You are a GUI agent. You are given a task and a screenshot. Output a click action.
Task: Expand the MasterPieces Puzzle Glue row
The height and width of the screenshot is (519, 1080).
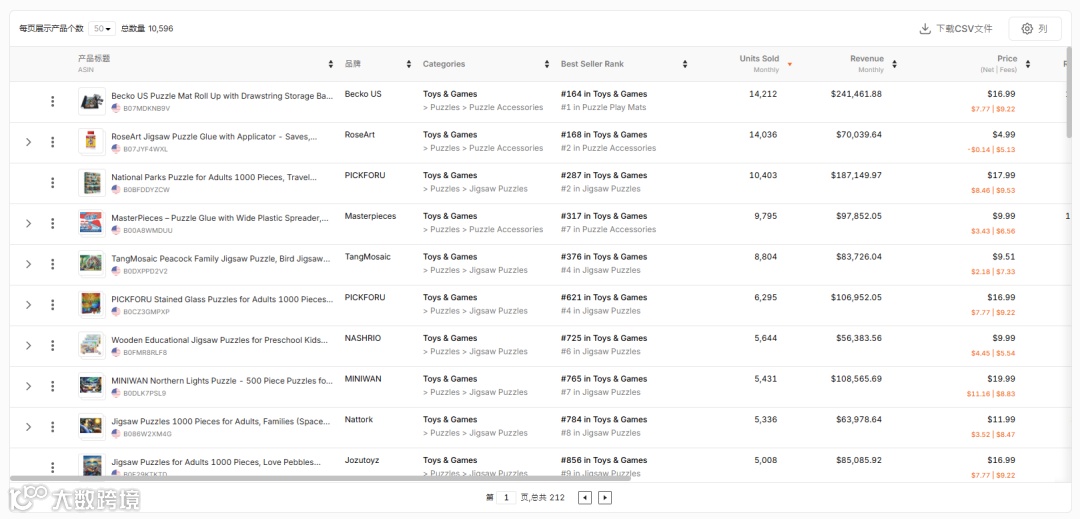28,223
